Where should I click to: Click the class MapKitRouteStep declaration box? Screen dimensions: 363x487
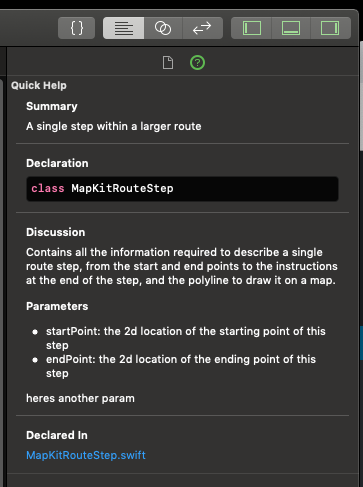click(182, 189)
